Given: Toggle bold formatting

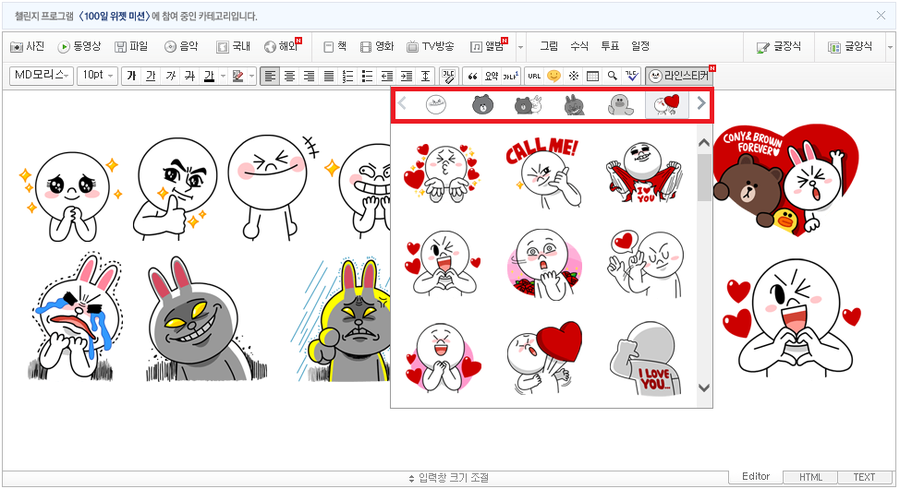Looking at the screenshot, I should tap(131, 76).
